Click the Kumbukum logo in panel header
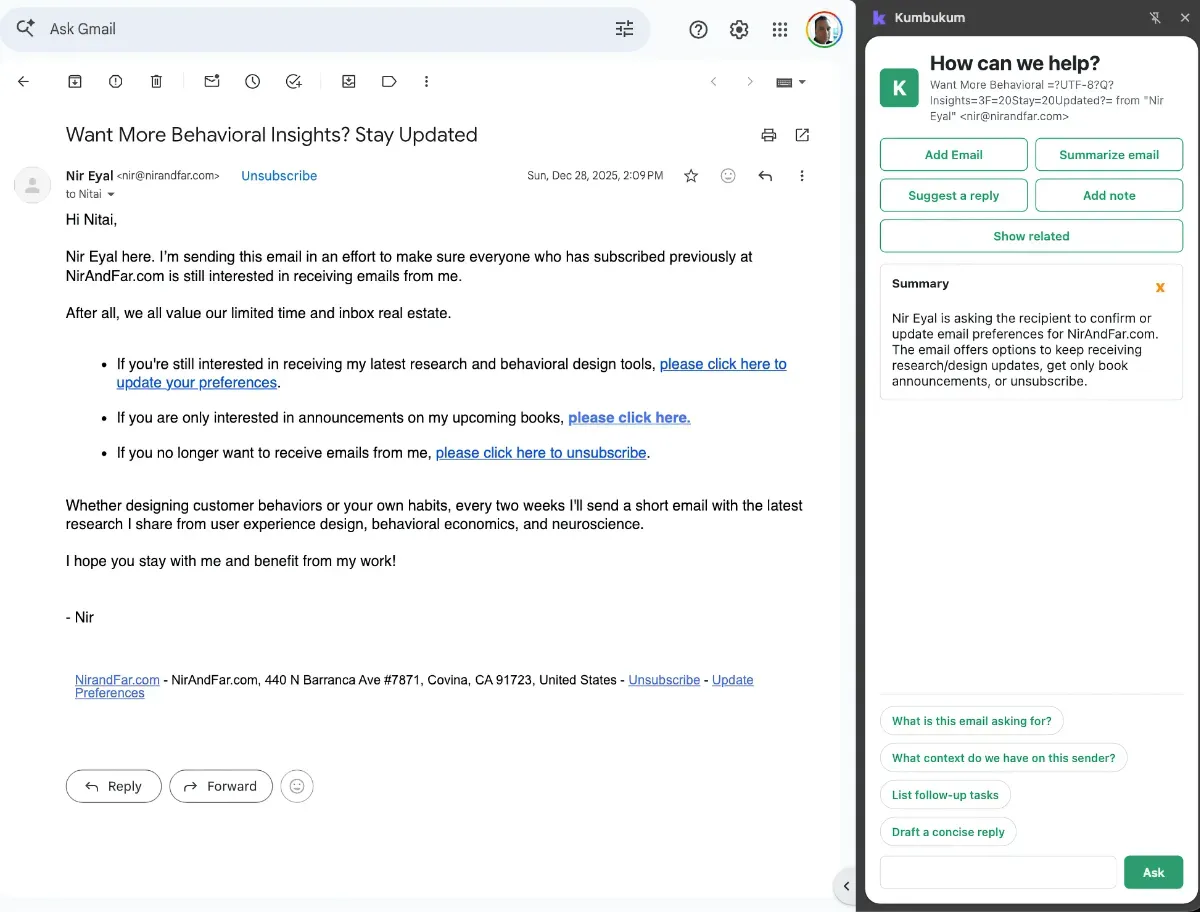The height and width of the screenshot is (912, 1200). (879, 18)
